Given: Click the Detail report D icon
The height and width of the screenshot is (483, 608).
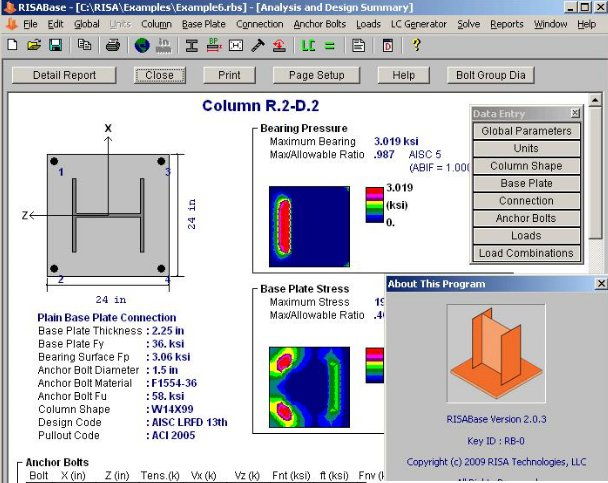Looking at the screenshot, I should pyautogui.click(x=387, y=46).
